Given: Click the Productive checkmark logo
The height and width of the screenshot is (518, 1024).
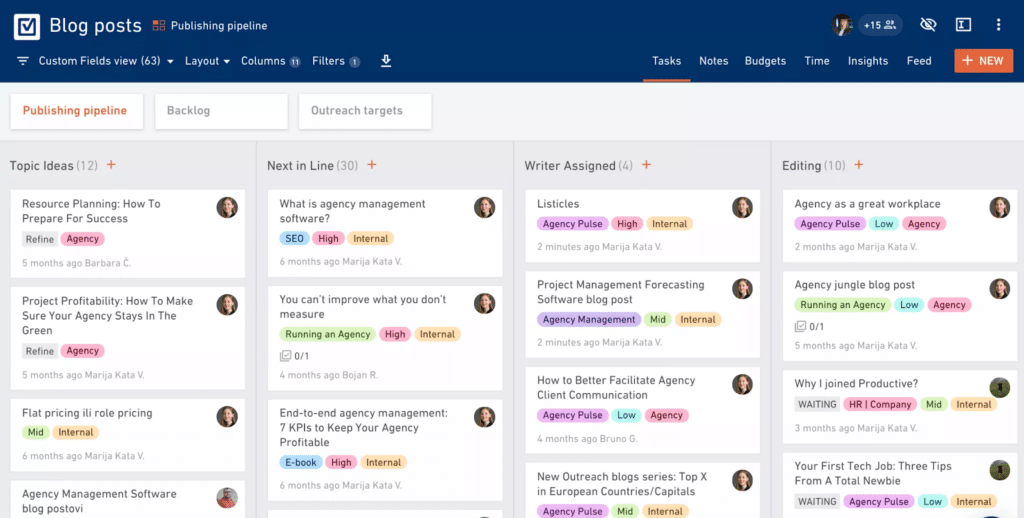Looking at the screenshot, I should click(x=27, y=26).
